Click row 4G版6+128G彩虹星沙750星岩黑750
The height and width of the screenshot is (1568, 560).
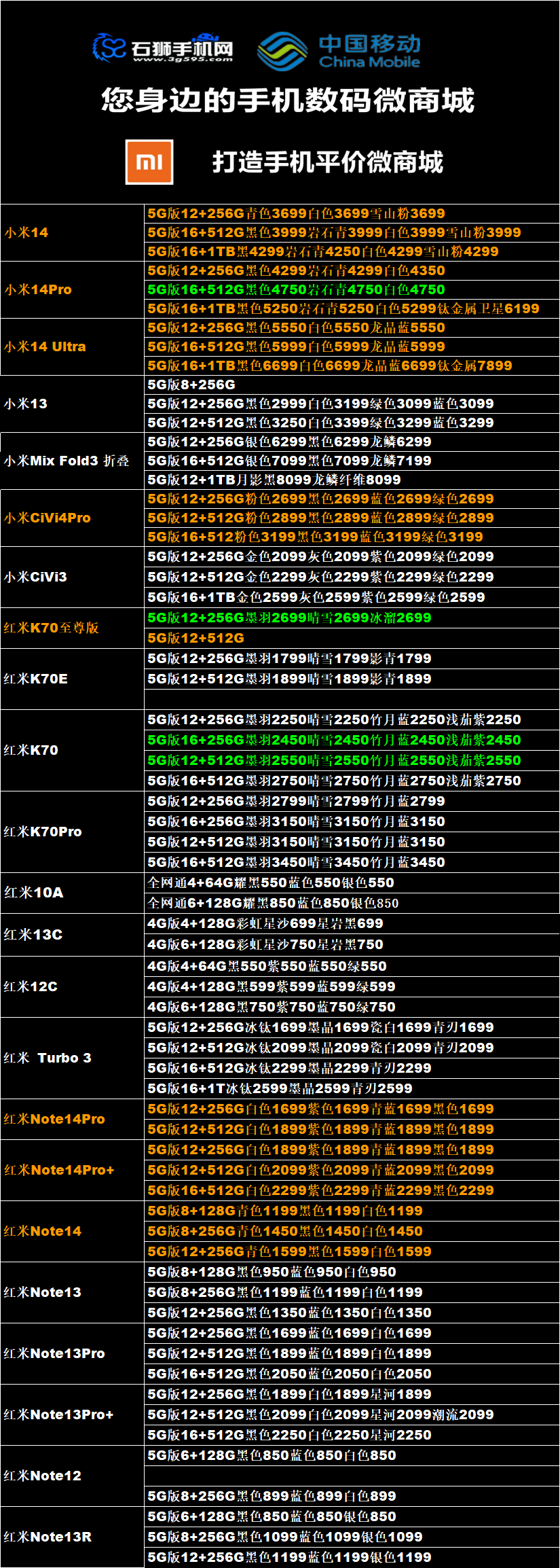point(352,945)
